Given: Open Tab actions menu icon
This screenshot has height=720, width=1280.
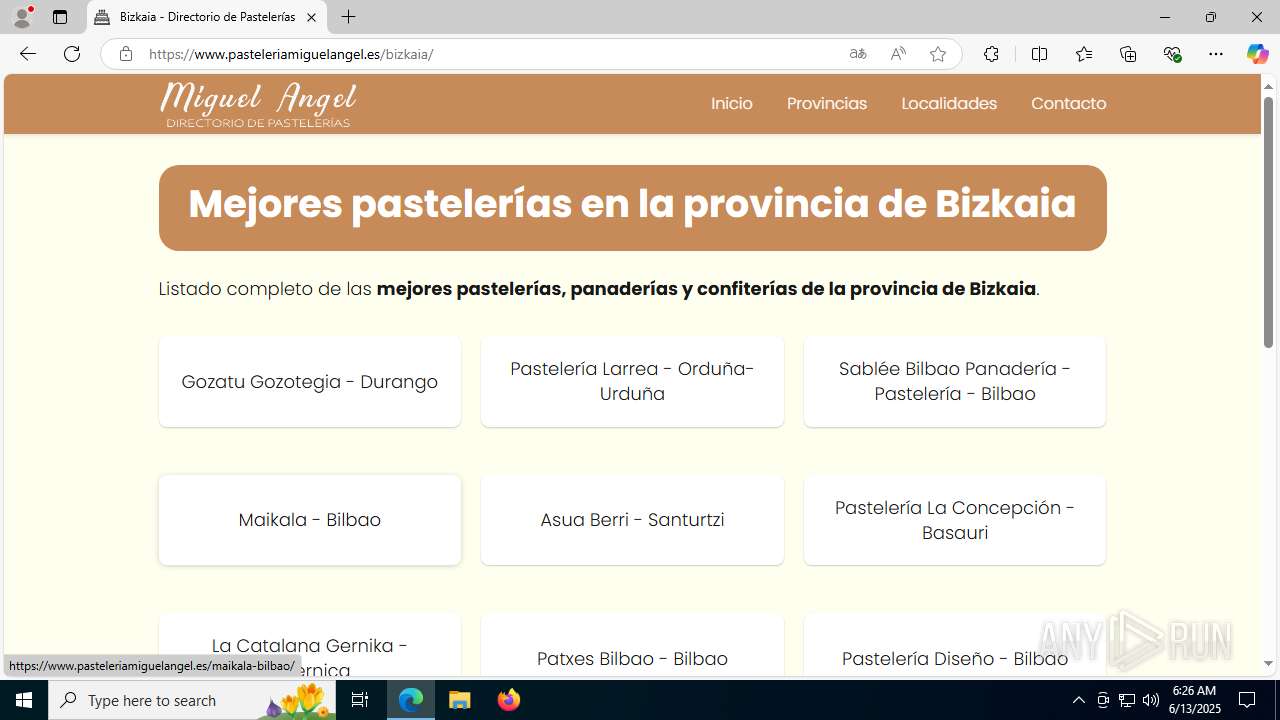Looking at the screenshot, I should 60,17.
